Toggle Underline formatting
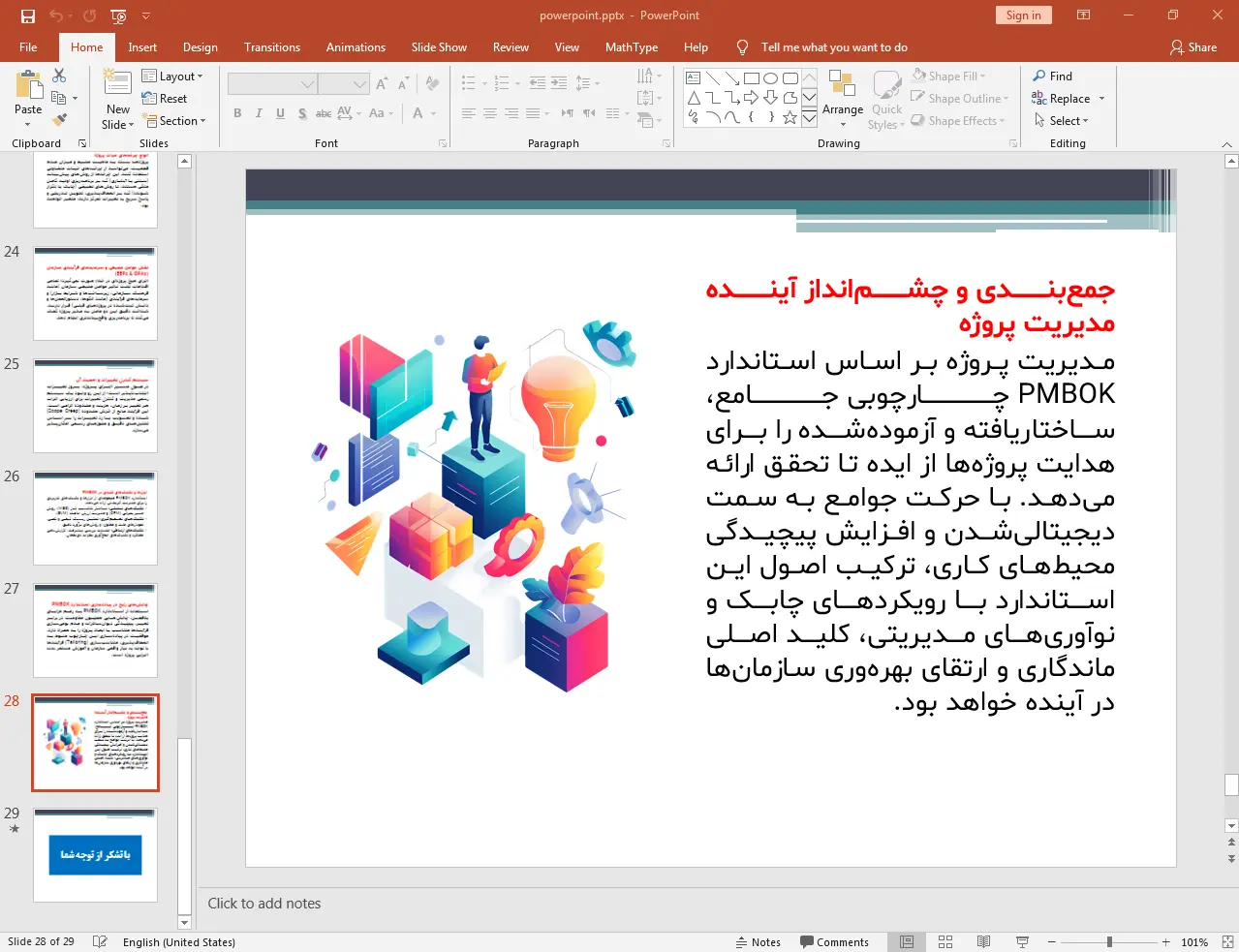This screenshot has width=1239, height=952. (280, 113)
